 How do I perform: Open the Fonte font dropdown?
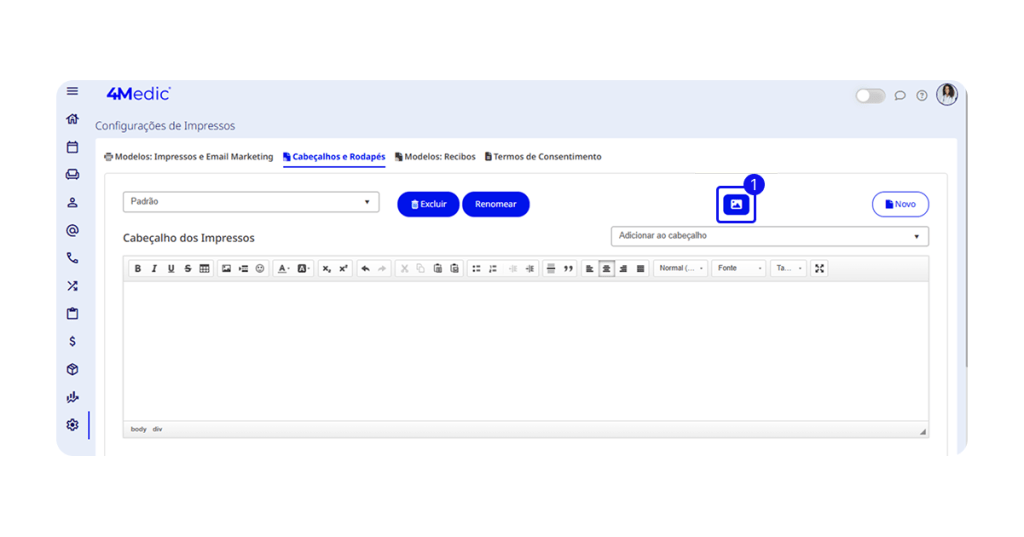click(x=739, y=269)
